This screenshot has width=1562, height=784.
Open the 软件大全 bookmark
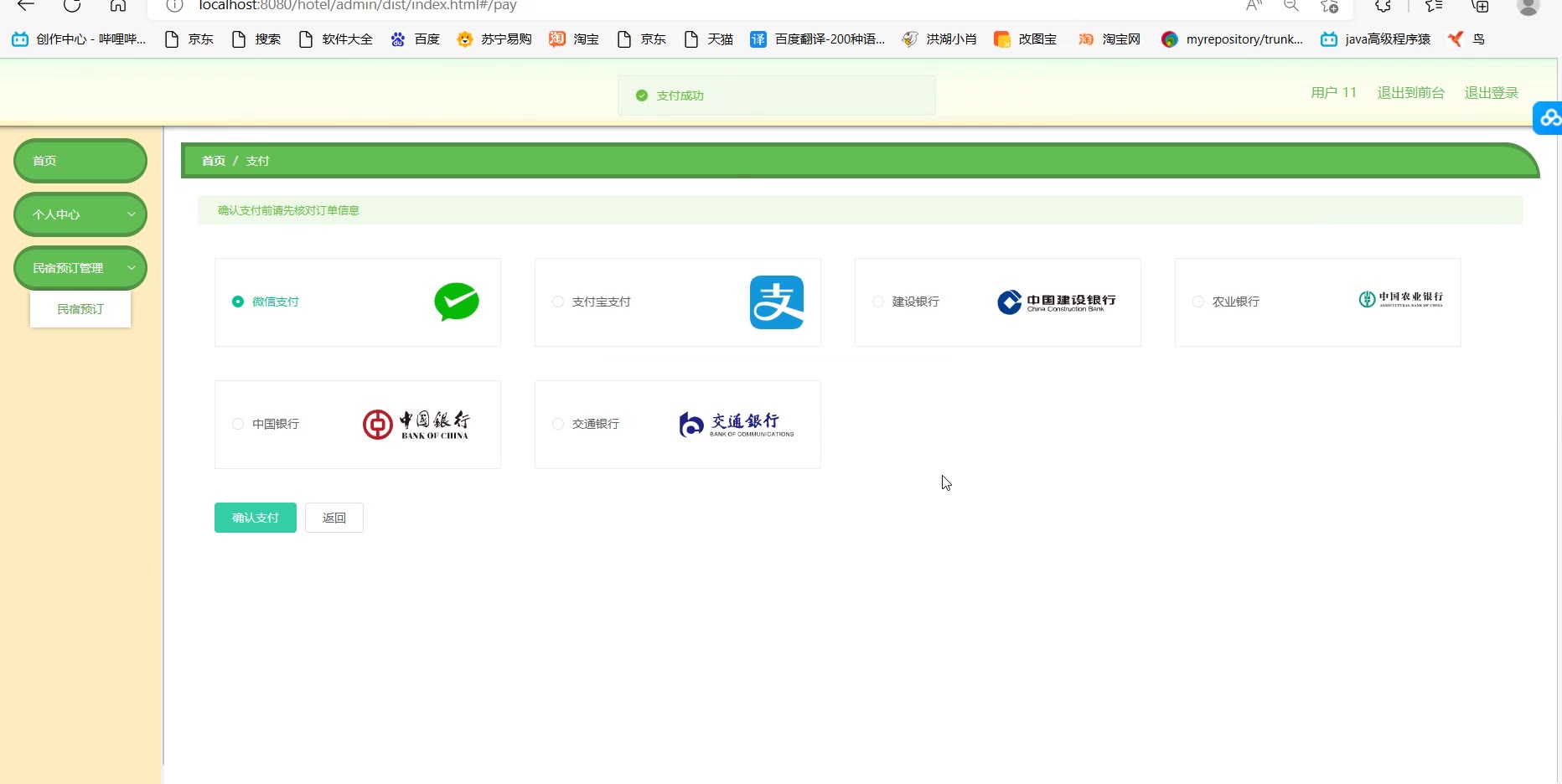(335, 39)
